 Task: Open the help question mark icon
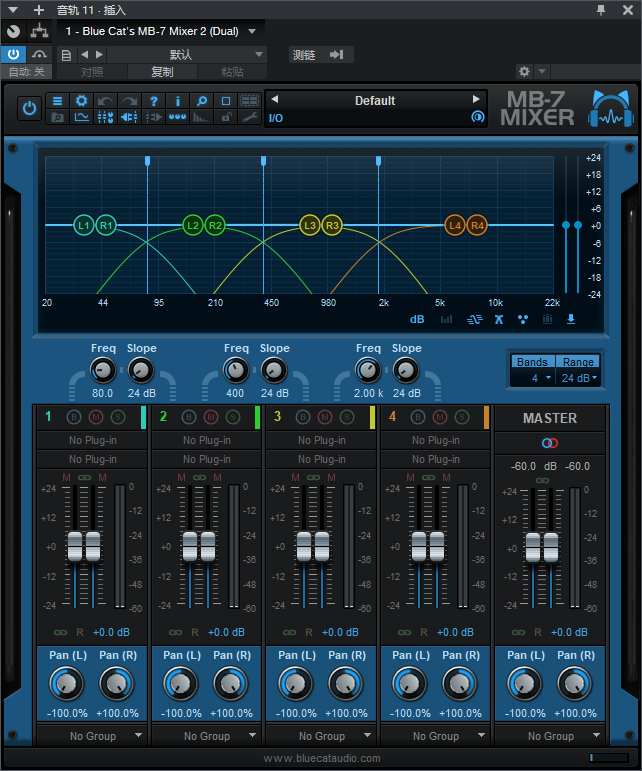(153, 101)
